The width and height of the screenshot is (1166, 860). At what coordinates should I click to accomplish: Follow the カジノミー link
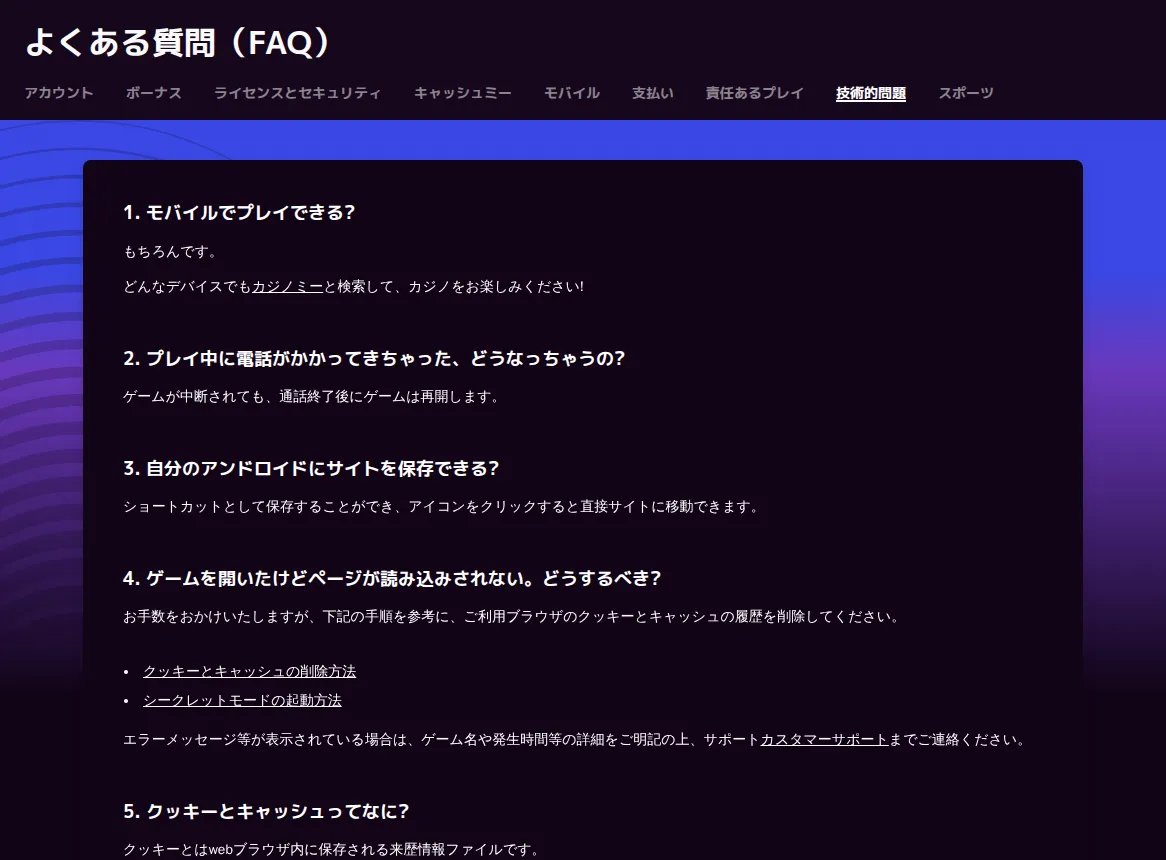click(x=288, y=286)
